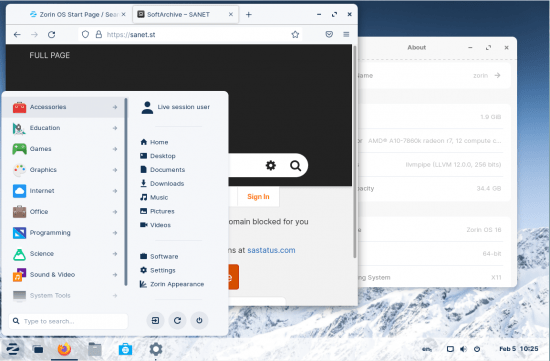Expand the Internet submenu arrow
Viewport: 550px width, 361px height.
click(115, 191)
